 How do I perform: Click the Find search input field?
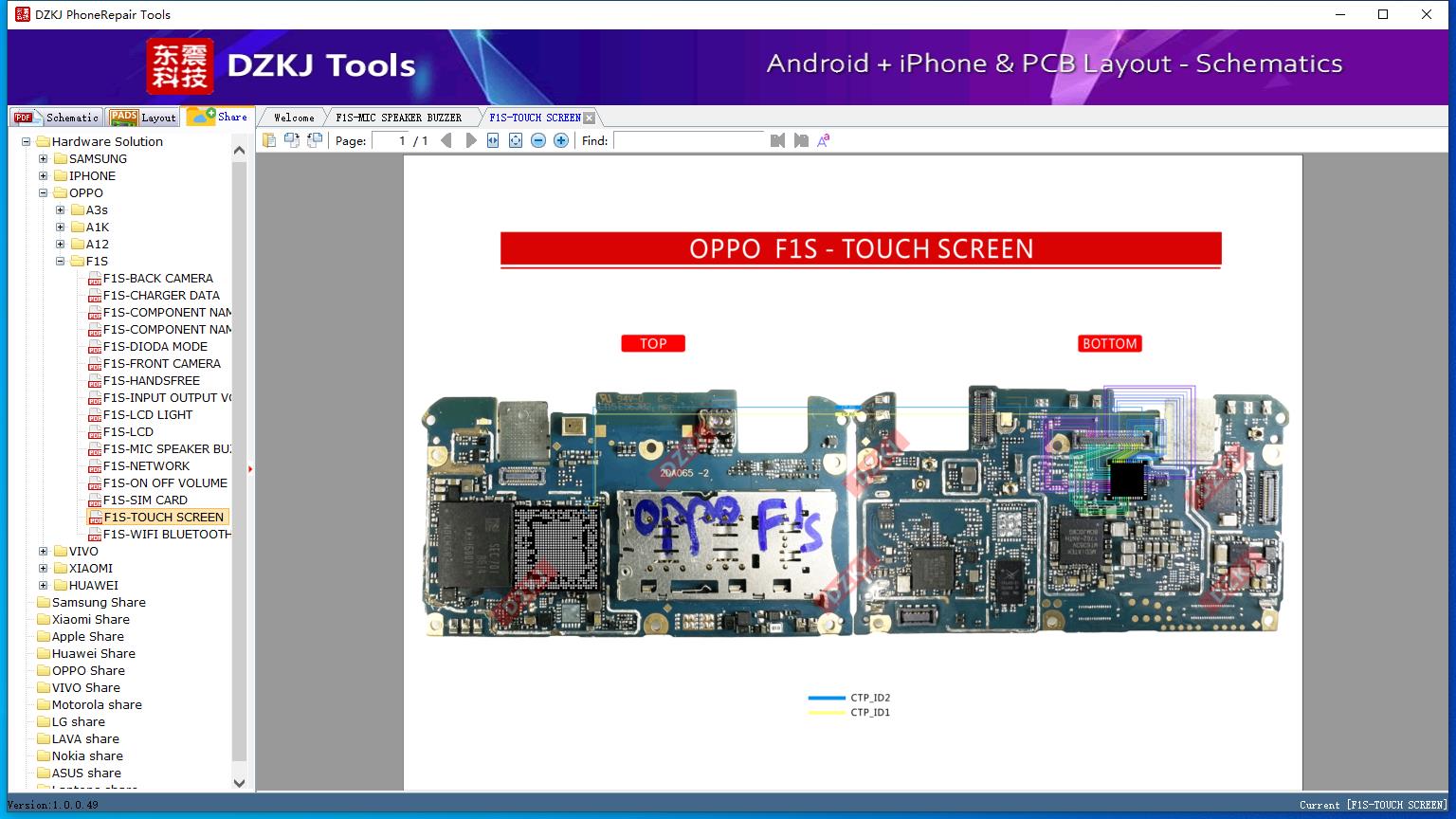[x=688, y=140]
